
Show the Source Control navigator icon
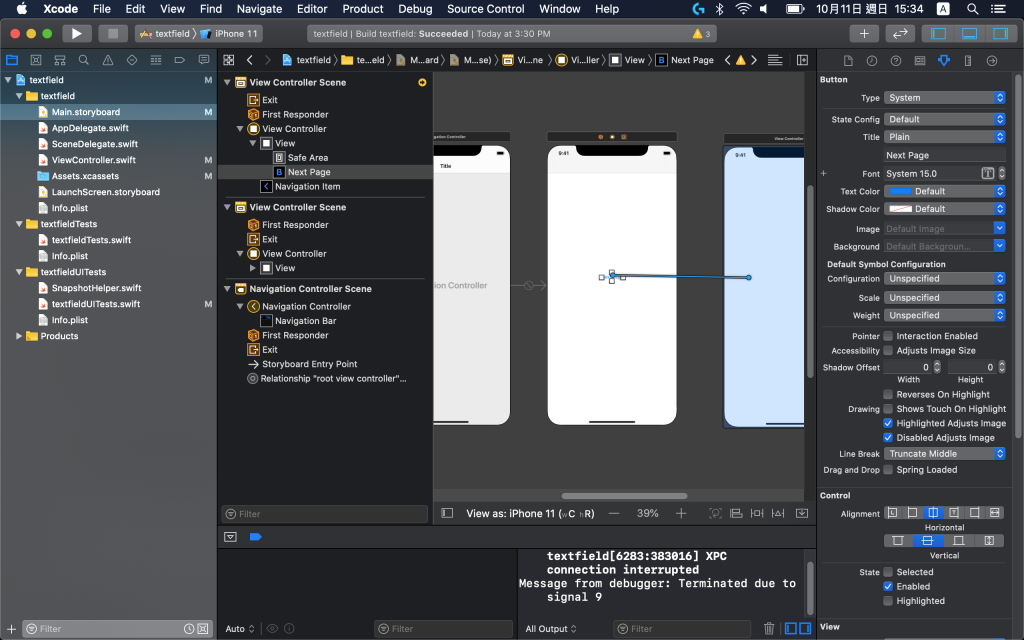[35, 60]
